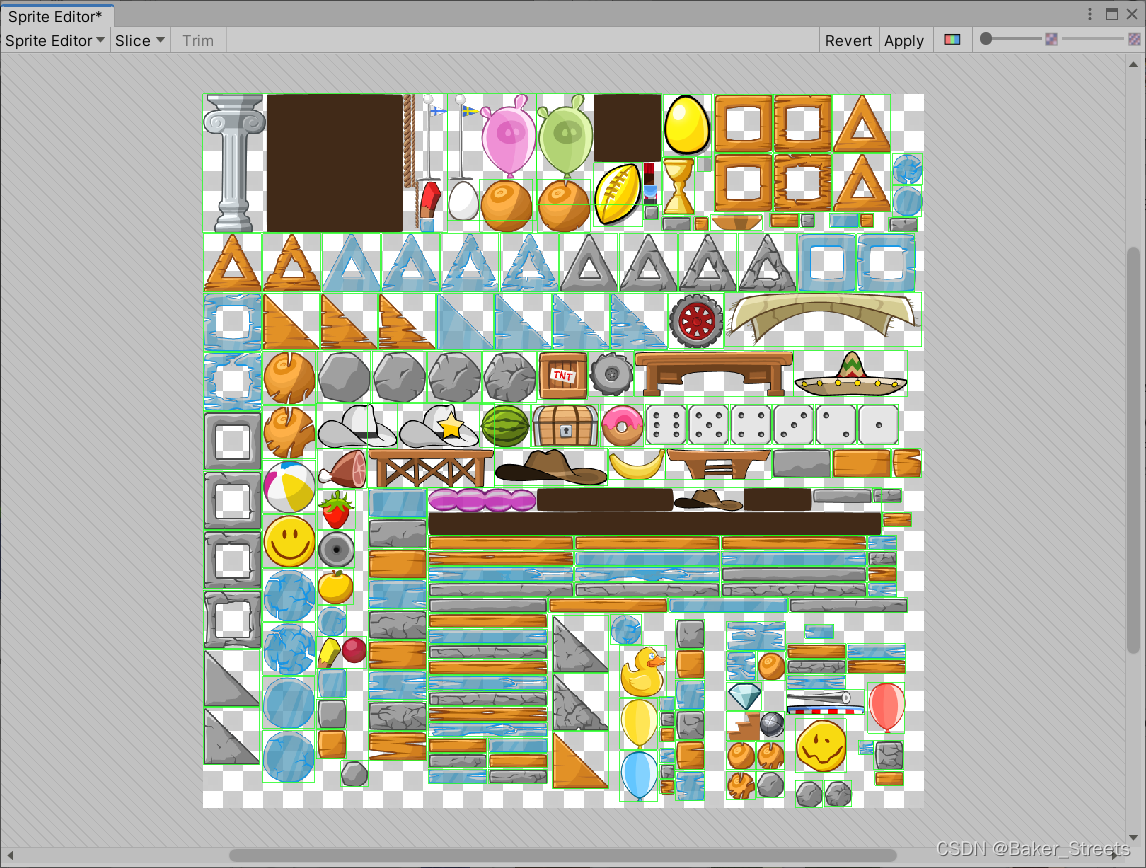The height and width of the screenshot is (868, 1146).
Task: Toggle the RGB/alpha color view
Action: tap(952, 39)
